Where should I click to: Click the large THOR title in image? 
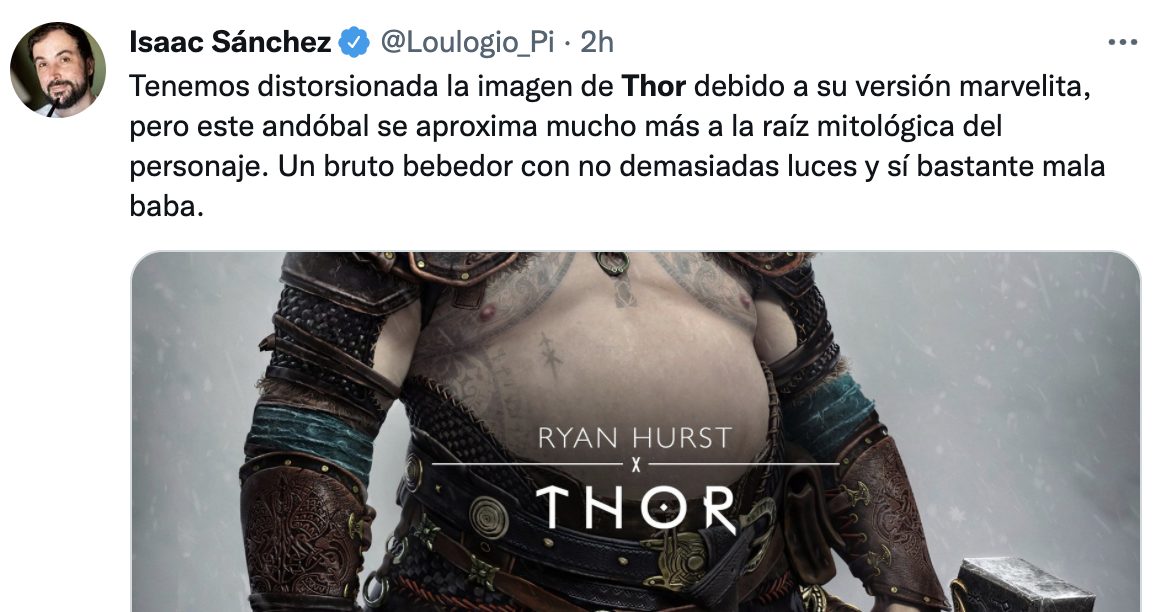636,508
